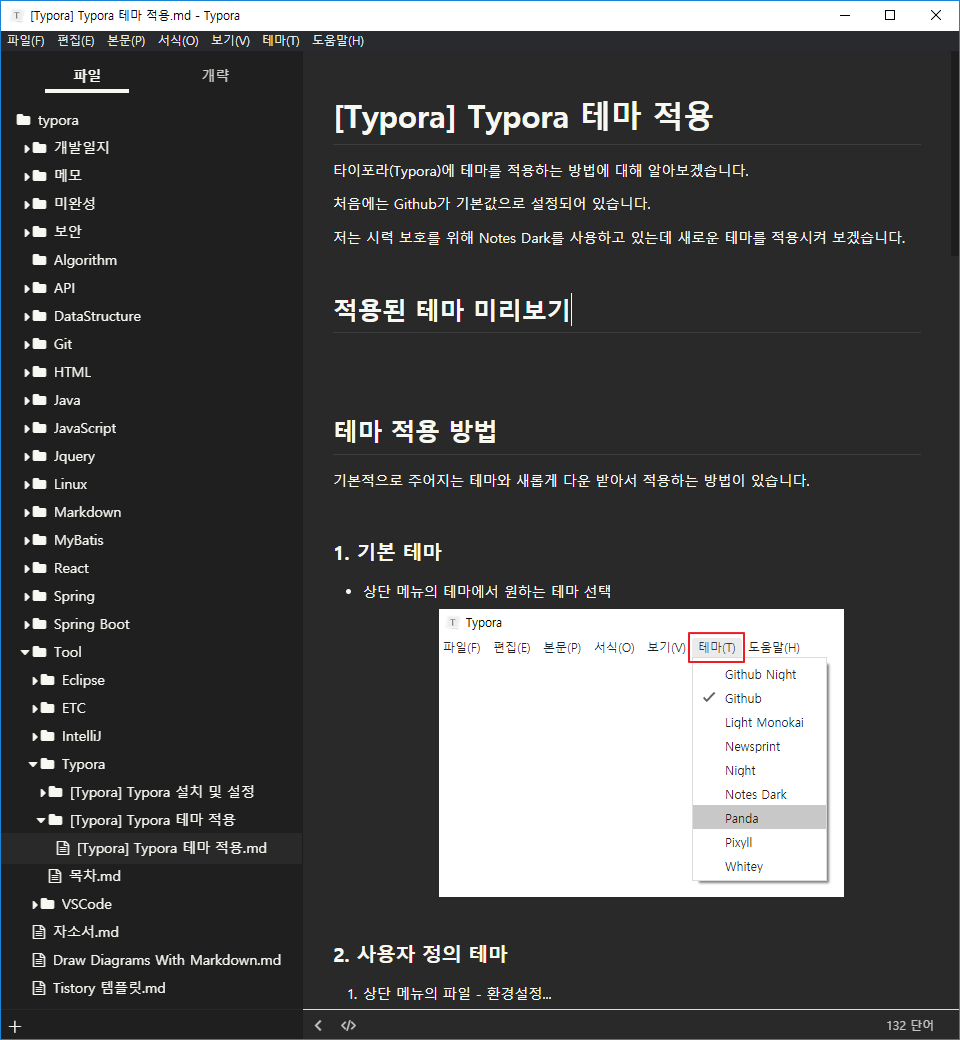Click the Typora app icon in title bar
960x1040 pixels.
(x=17, y=15)
